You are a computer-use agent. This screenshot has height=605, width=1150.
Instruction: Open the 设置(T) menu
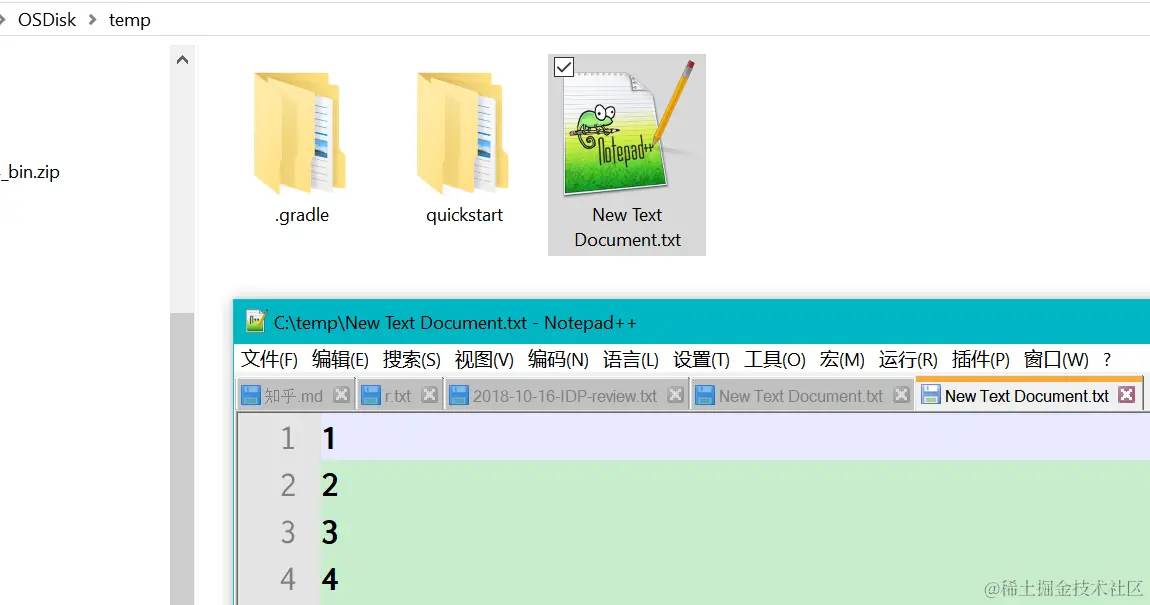tap(702, 359)
